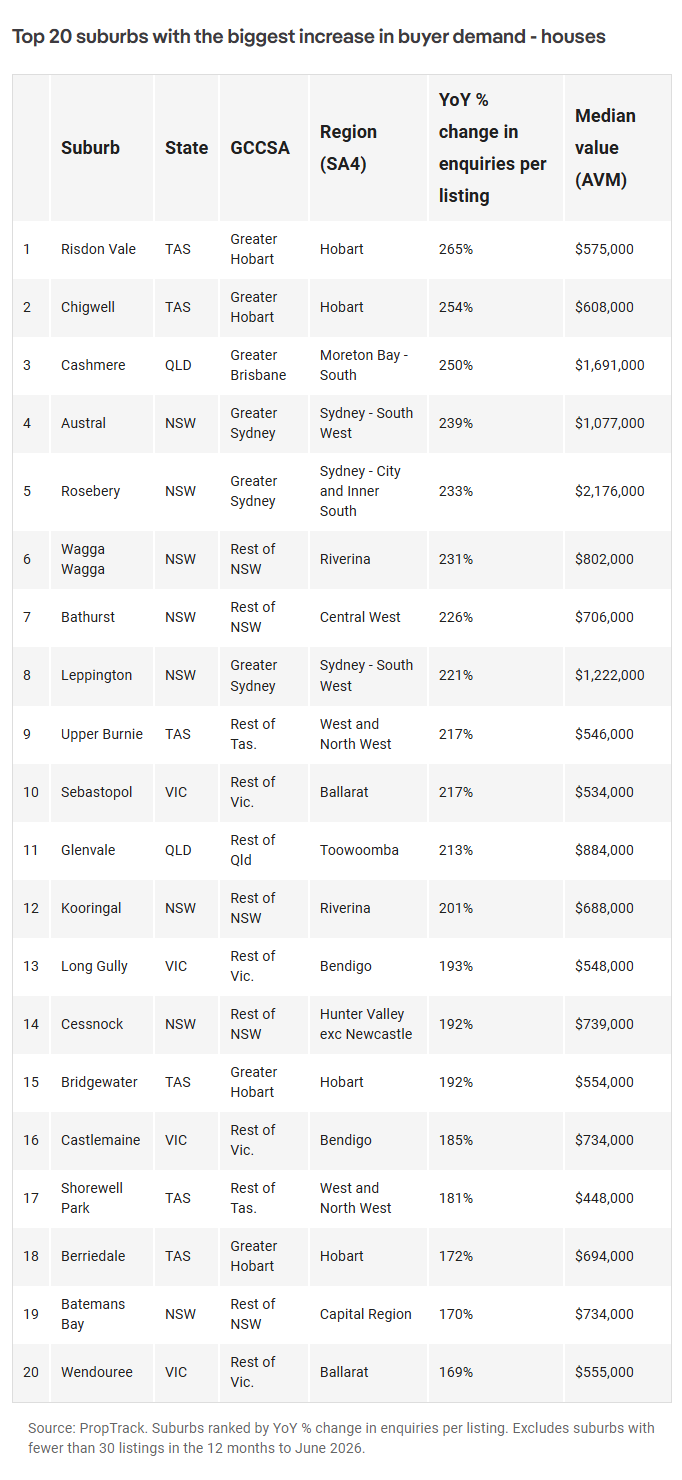
Task: Select the Chigwell row suburb name
Action: [x=88, y=307]
